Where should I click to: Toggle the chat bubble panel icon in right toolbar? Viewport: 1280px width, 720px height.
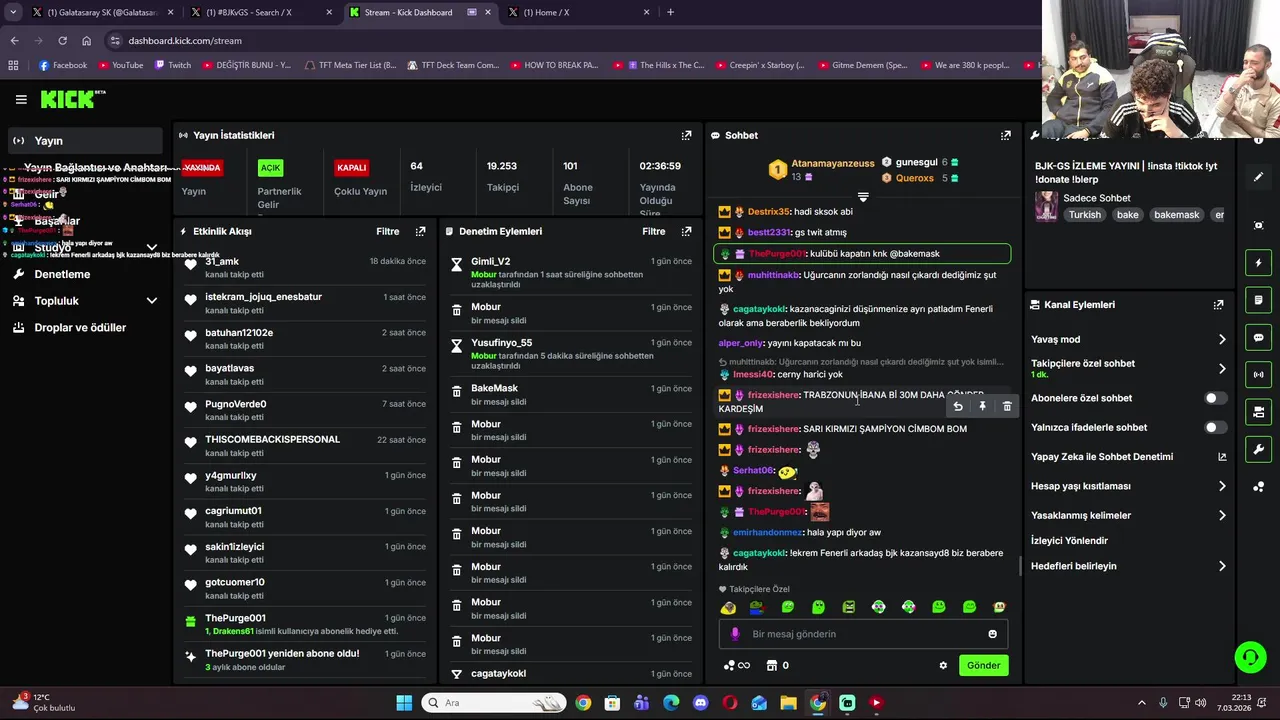1258,337
